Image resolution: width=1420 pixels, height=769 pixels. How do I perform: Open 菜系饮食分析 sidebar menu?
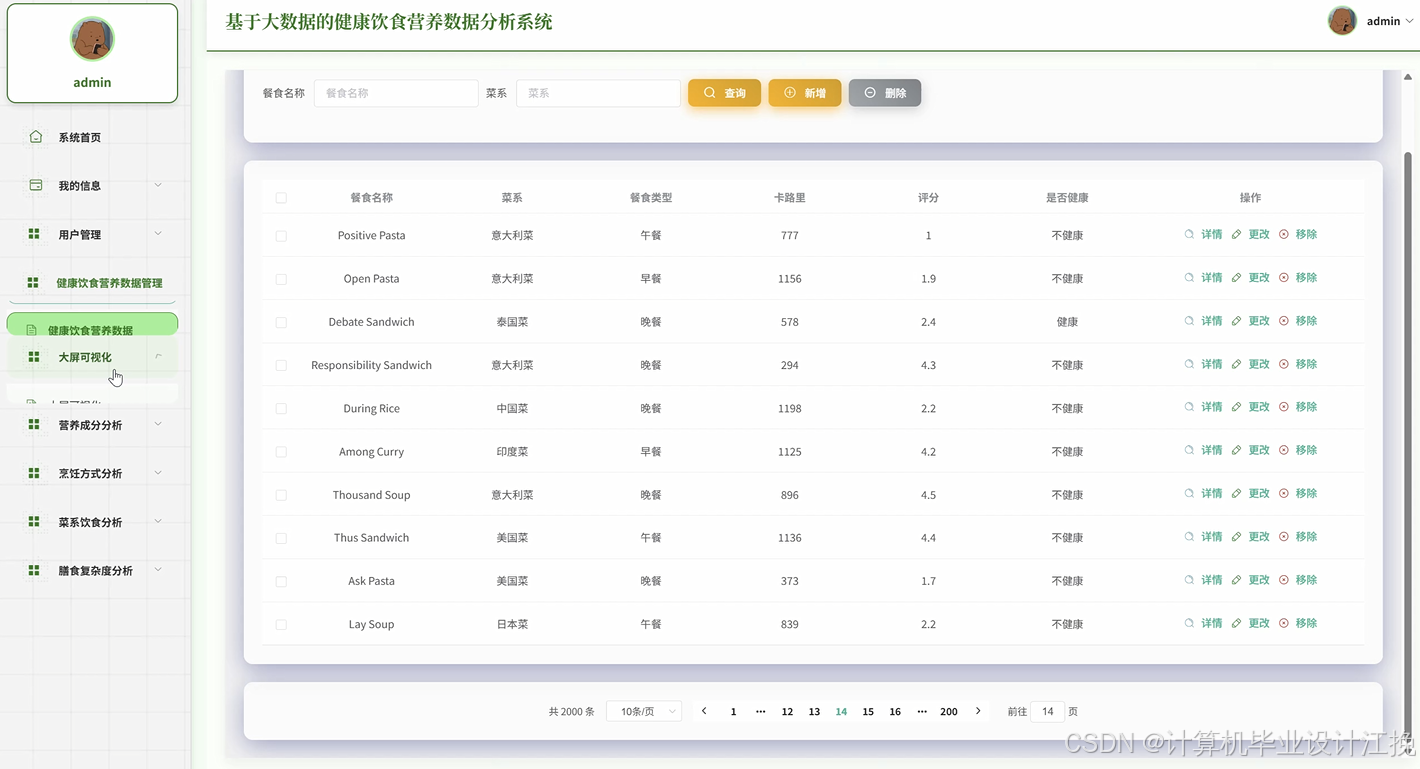[92, 522]
